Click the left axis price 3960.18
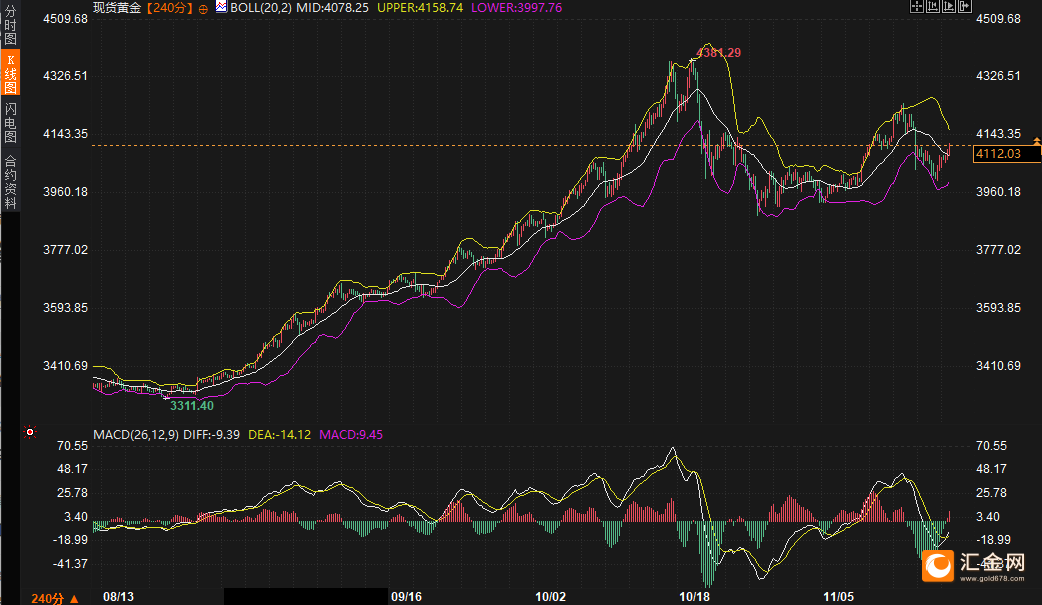Screen dimensions: 1042x605 (65, 192)
